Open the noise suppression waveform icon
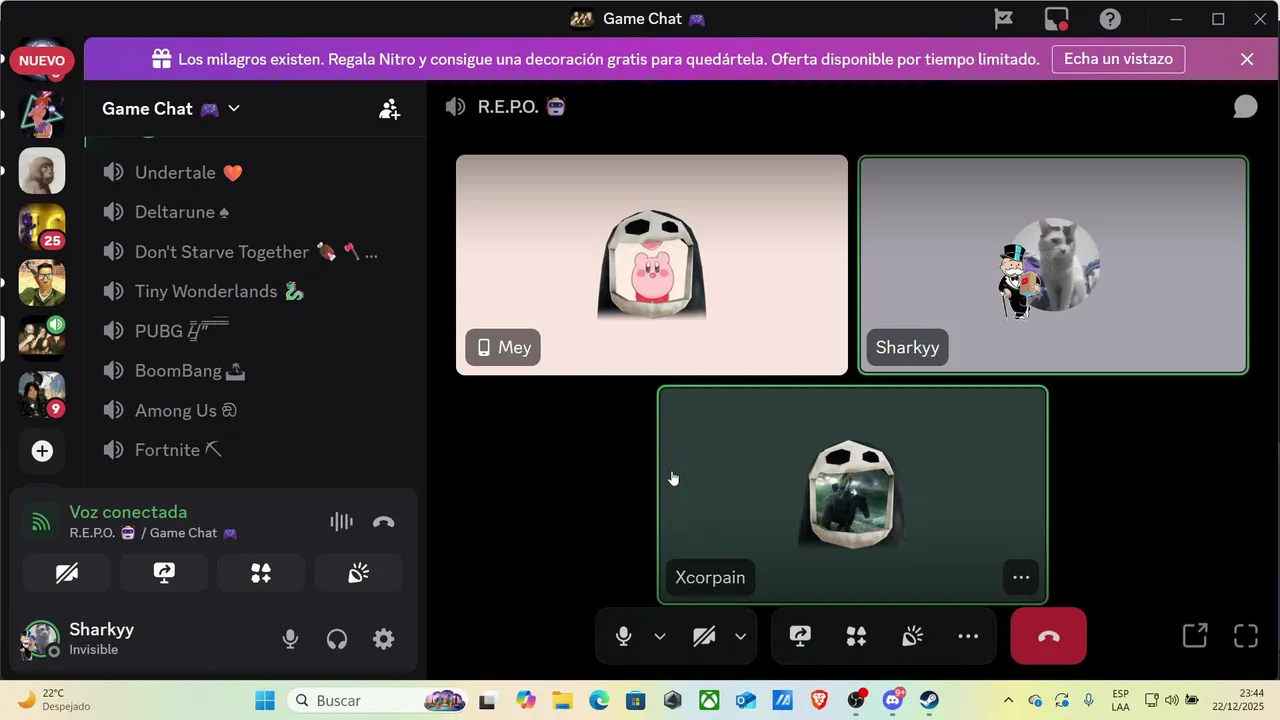This screenshot has width=1280, height=720. [x=341, y=522]
